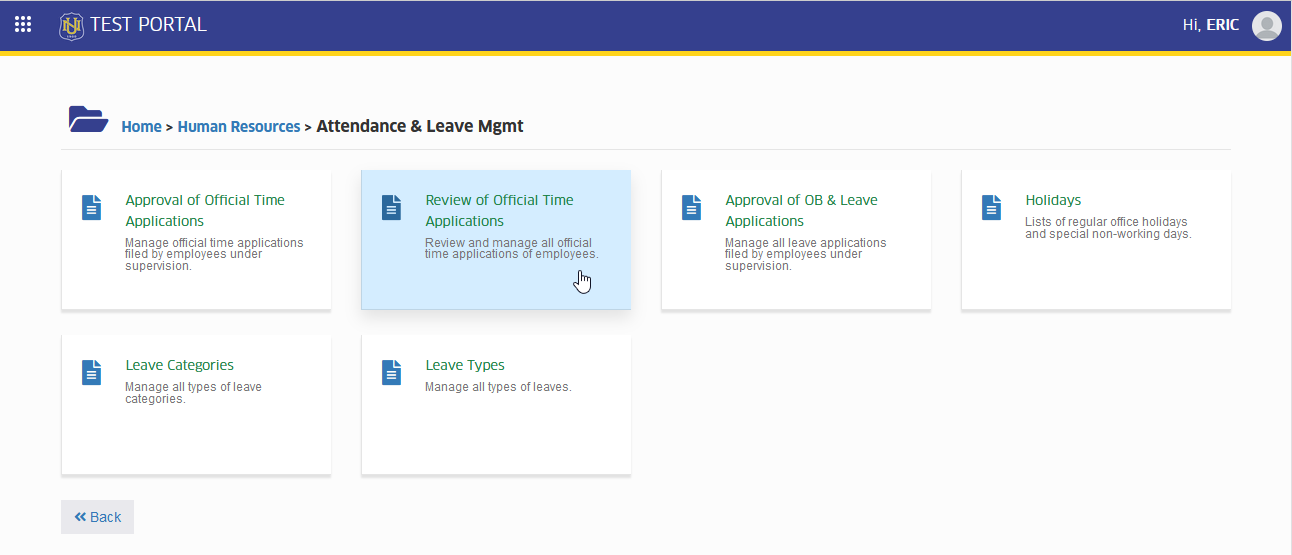This screenshot has width=1292, height=555.
Task: Go to Human Resources in breadcrumb
Action: tap(239, 127)
